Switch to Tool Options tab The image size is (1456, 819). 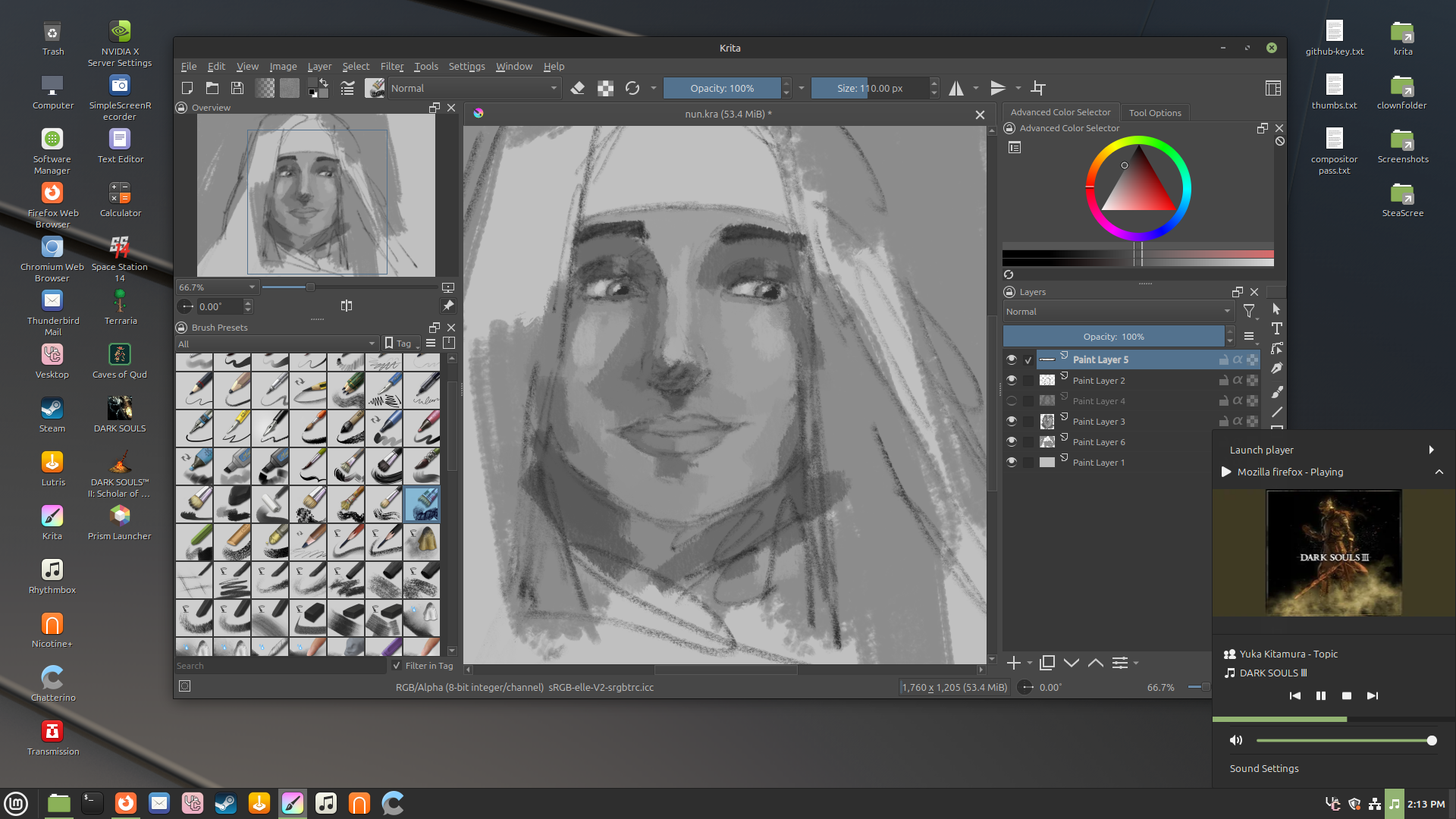[x=1155, y=113]
